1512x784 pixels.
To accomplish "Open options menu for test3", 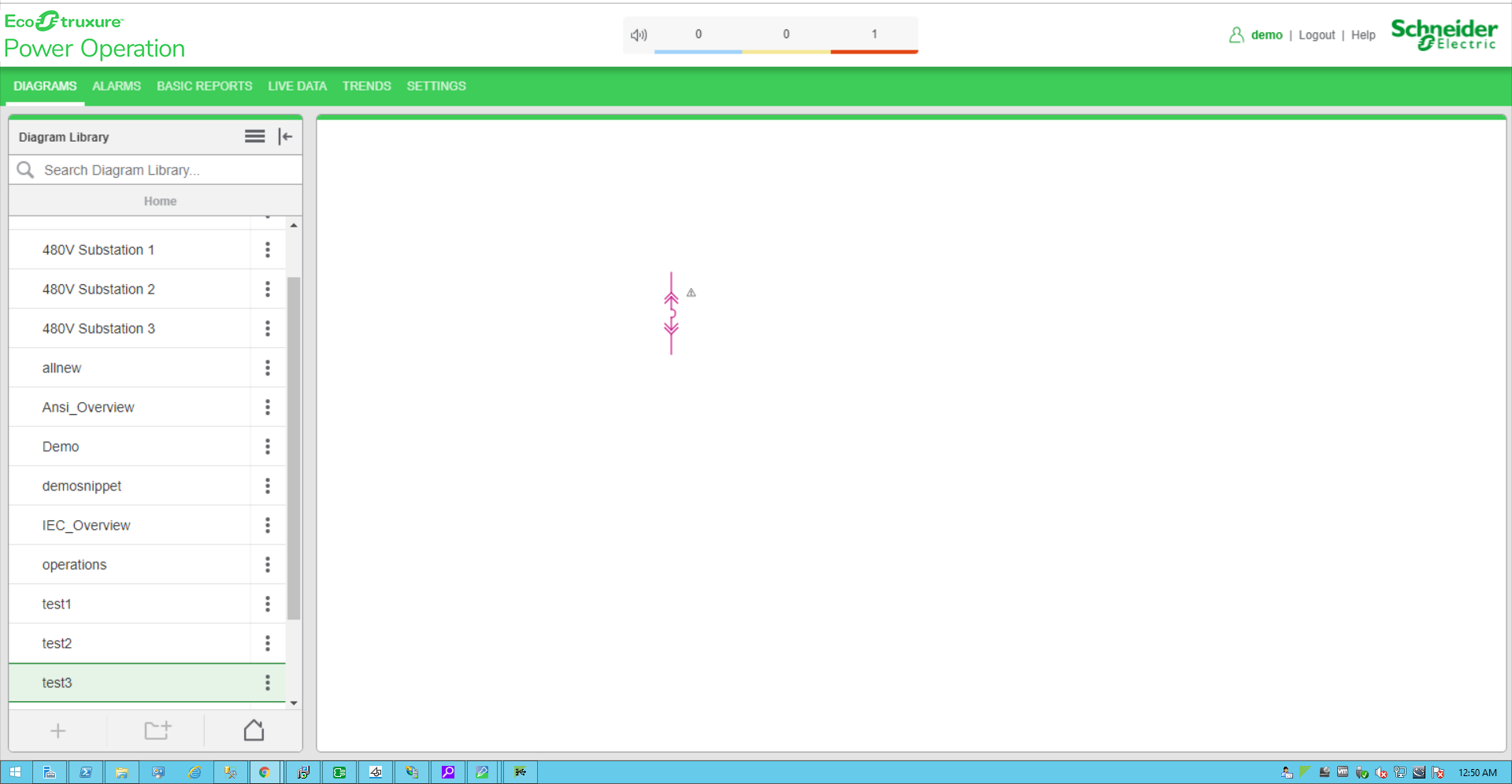I will click(x=268, y=682).
